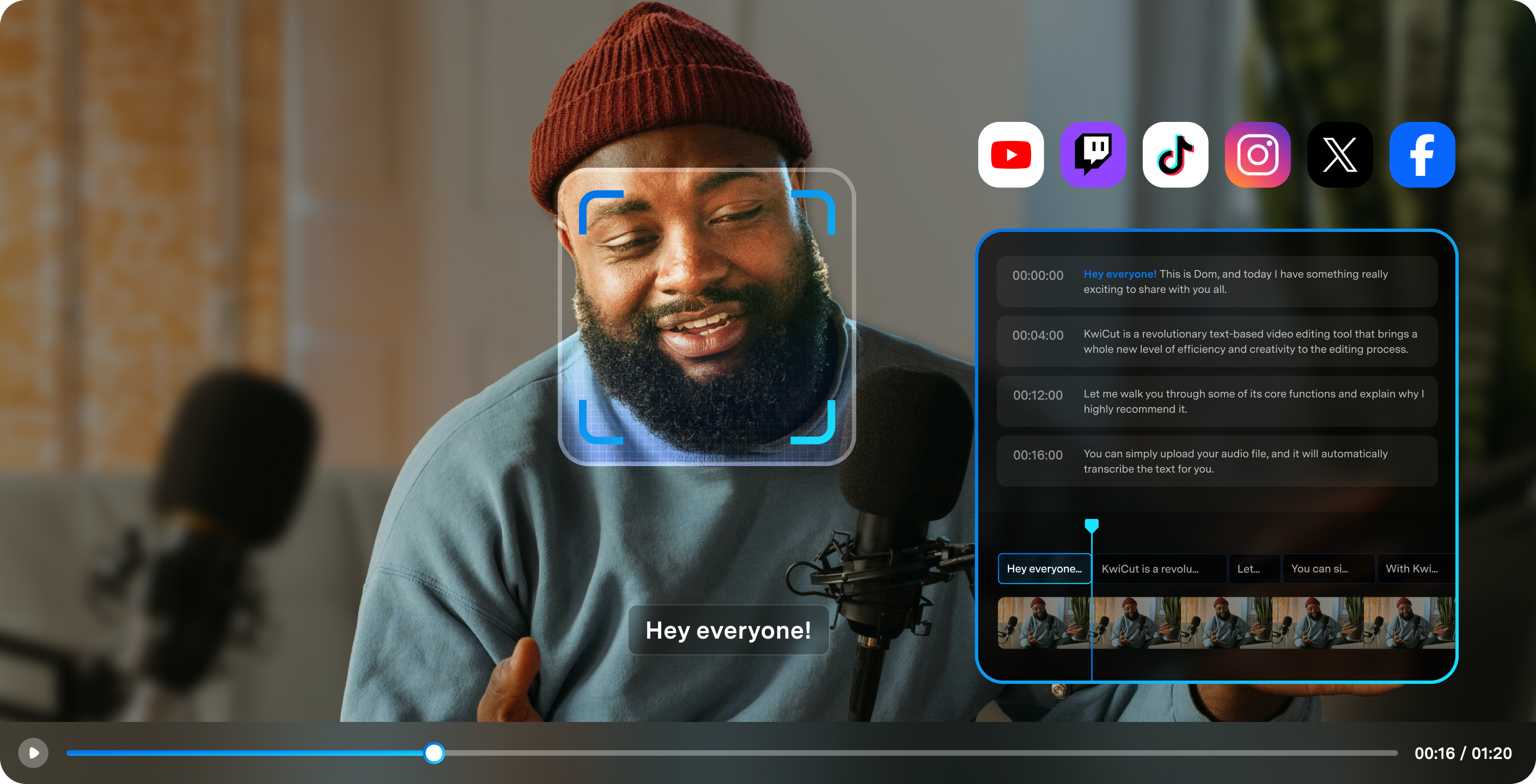Select the 'You can si...' timeline clip
This screenshot has width=1536, height=784.
click(x=1329, y=569)
